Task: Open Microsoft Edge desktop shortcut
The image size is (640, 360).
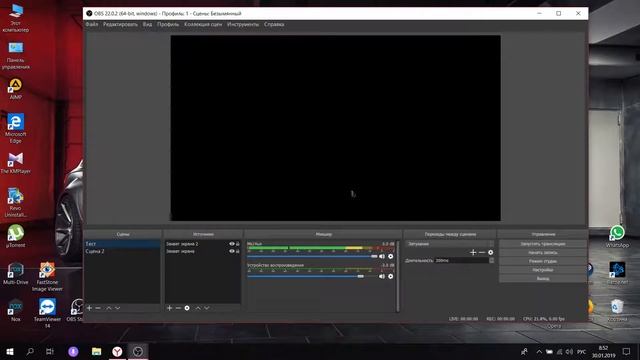Action: 16,128
